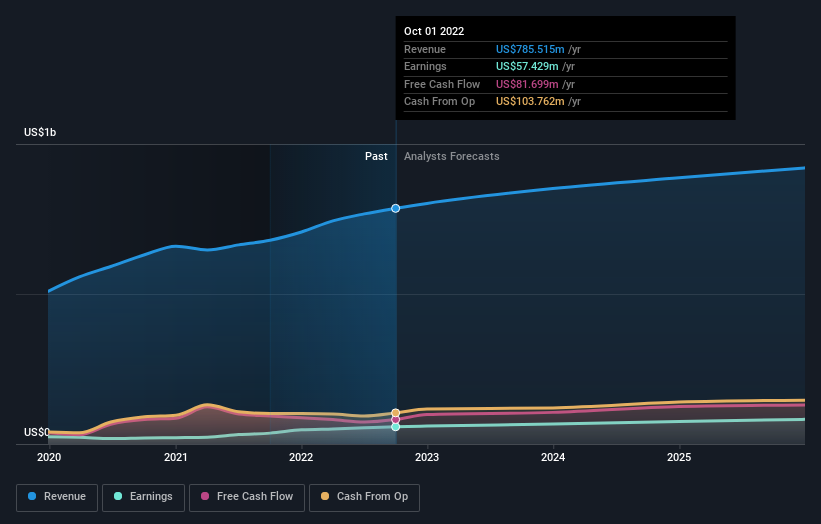The width and height of the screenshot is (821, 524).
Task: Click the US$785.515m revenue value
Action: (530, 49)
